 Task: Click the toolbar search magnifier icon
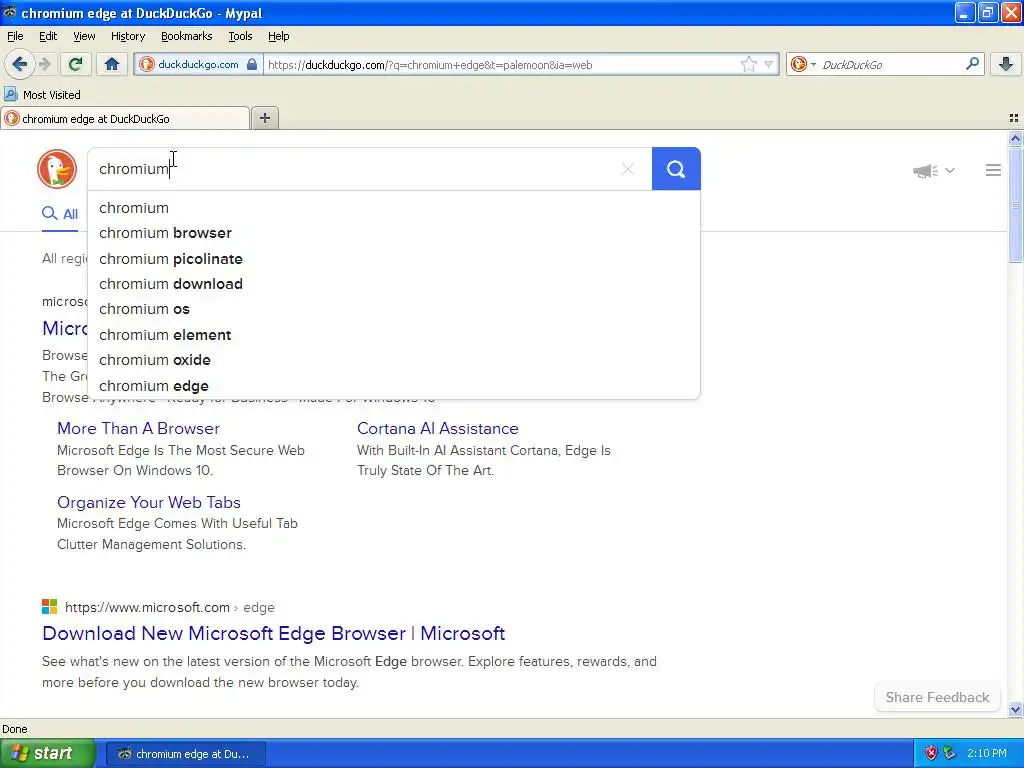[x=972, y=63]
